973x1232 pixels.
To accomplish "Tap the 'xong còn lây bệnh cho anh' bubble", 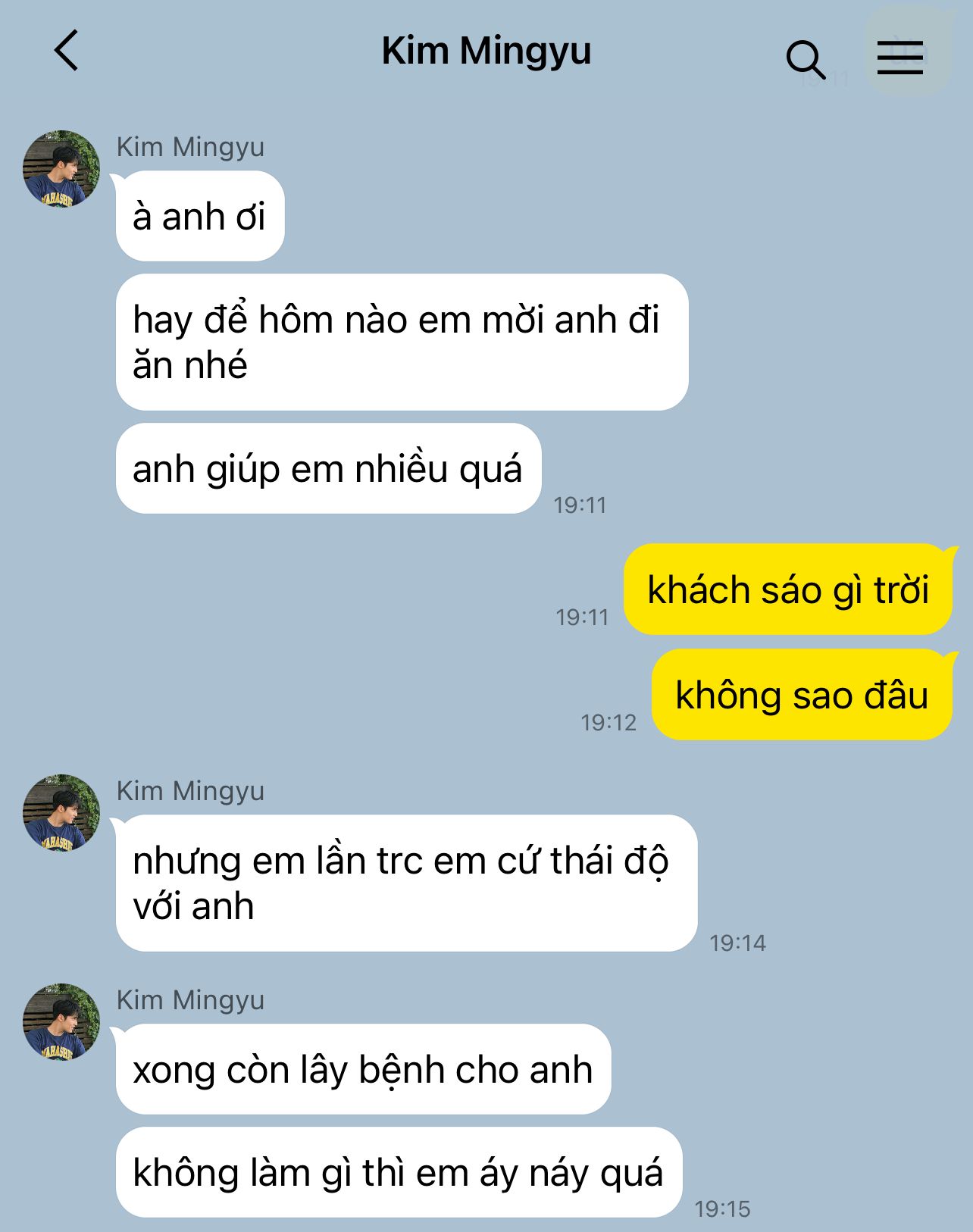I will (x=363, y=1069).
